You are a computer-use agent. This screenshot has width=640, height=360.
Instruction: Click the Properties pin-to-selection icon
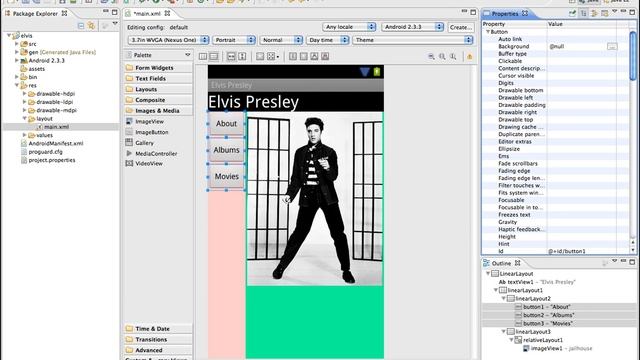572,13
